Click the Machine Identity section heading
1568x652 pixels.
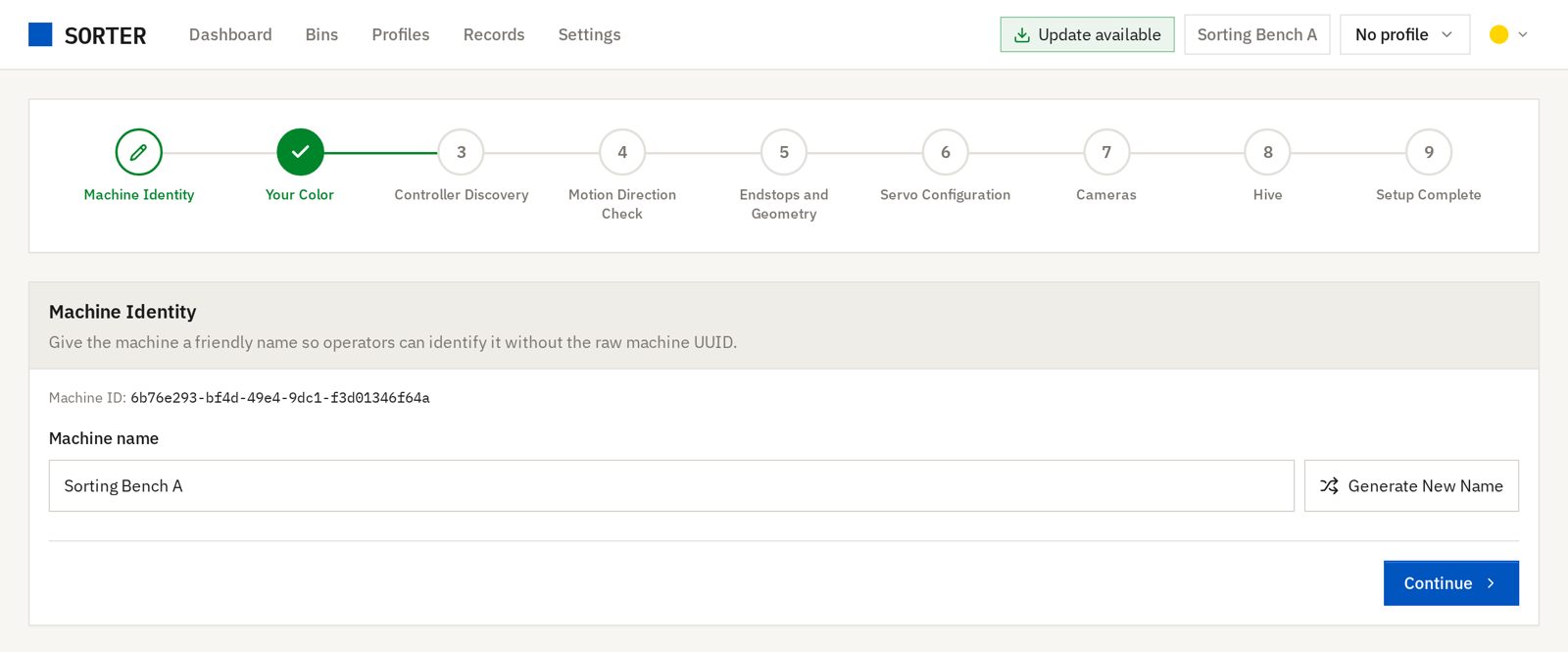[122, 312]
